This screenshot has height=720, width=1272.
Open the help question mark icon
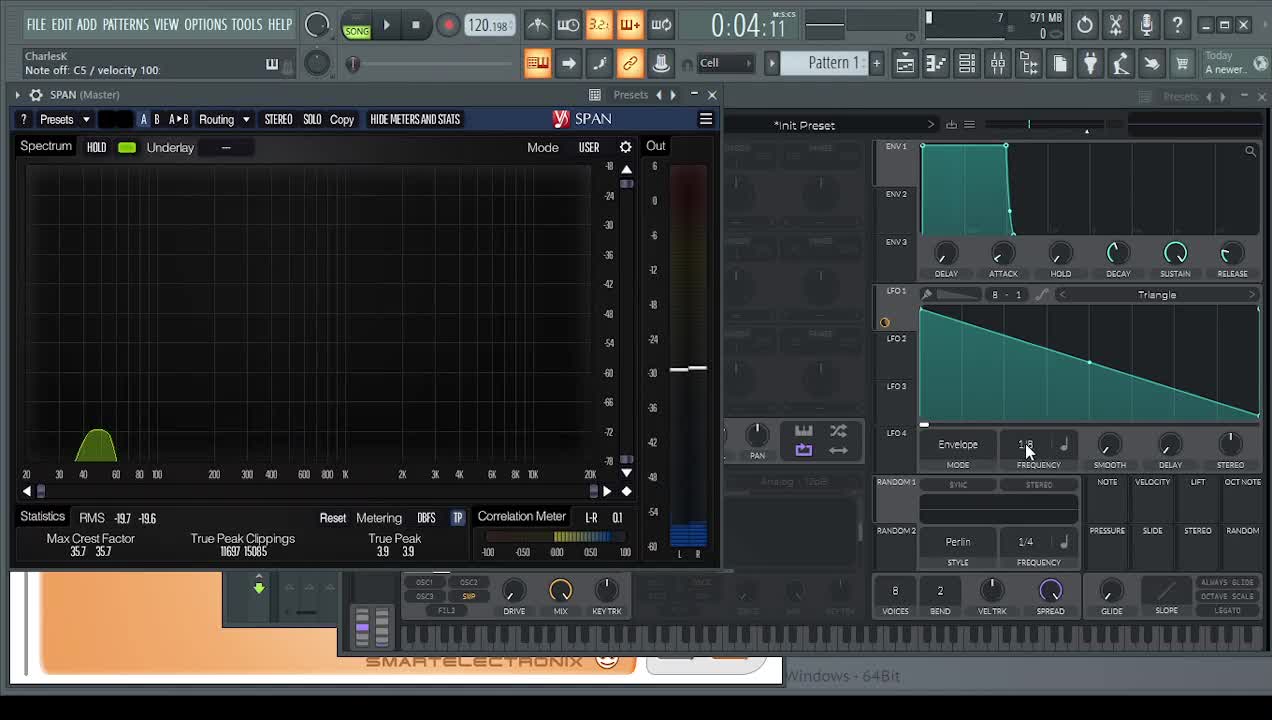1178,24
